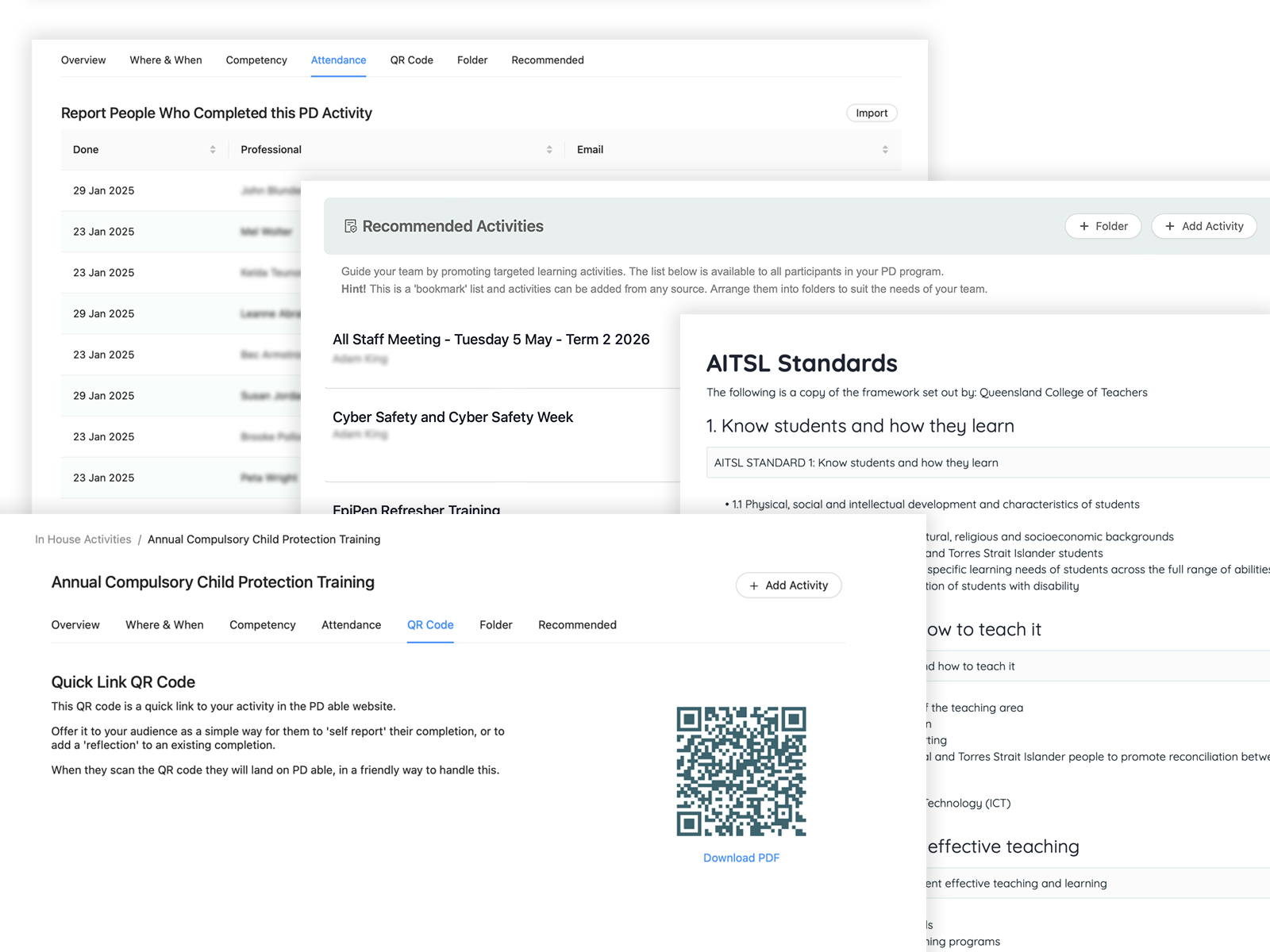Click the AITSL Standards heading
1270x952 pixels.
tap(802, 363)
